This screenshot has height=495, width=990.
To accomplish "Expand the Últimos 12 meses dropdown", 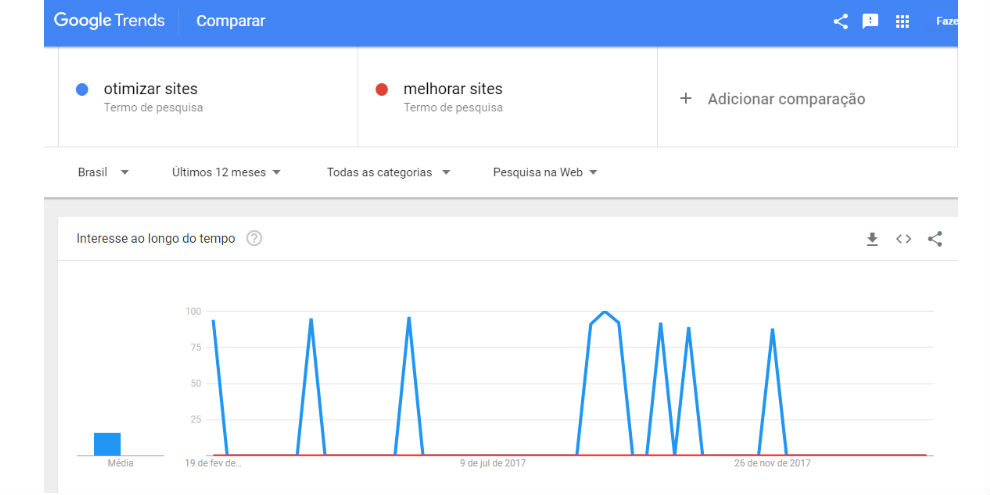I will (226, 172).
